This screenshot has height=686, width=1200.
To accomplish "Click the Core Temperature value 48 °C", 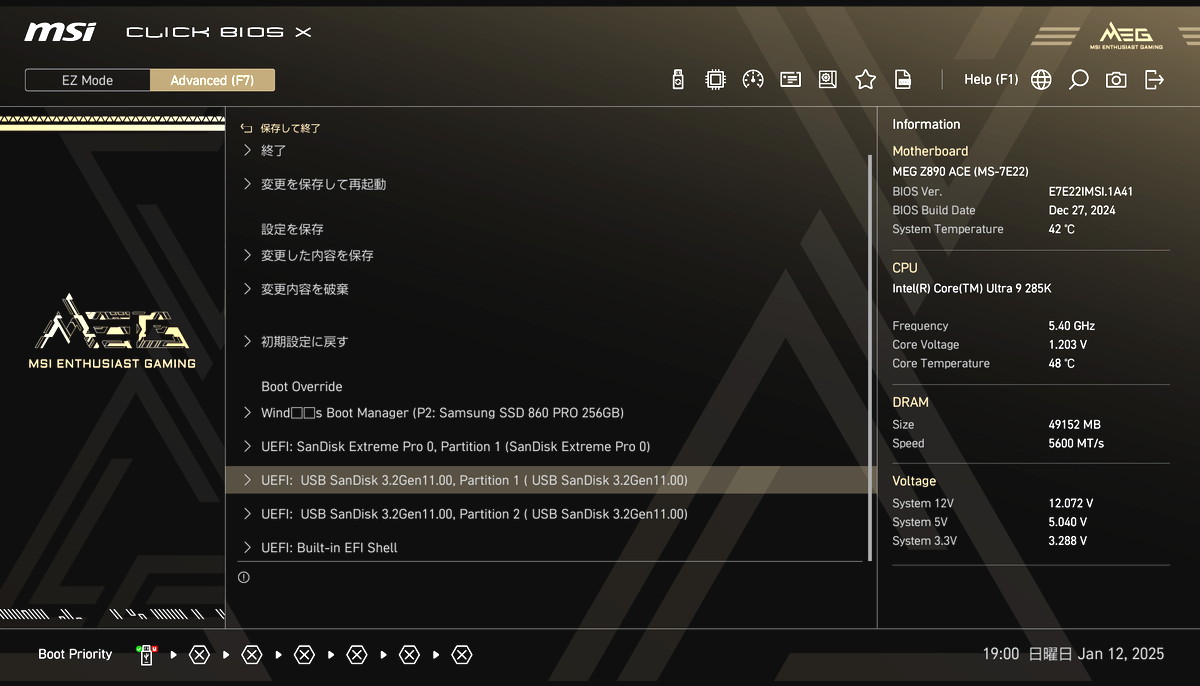I will coord(1062,364).
